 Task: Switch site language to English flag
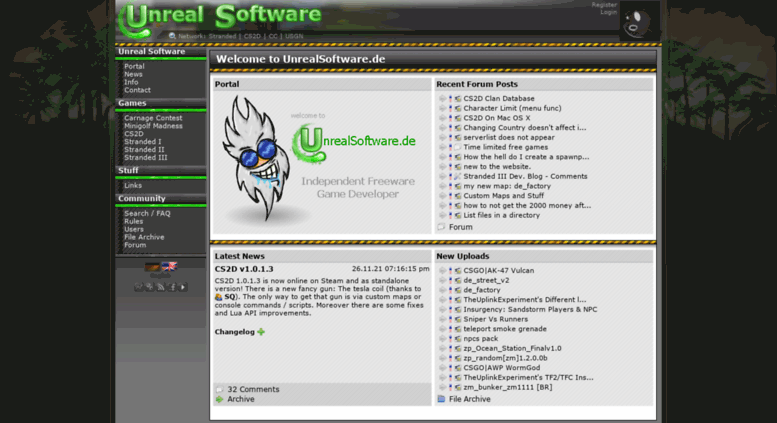point(169,267)
